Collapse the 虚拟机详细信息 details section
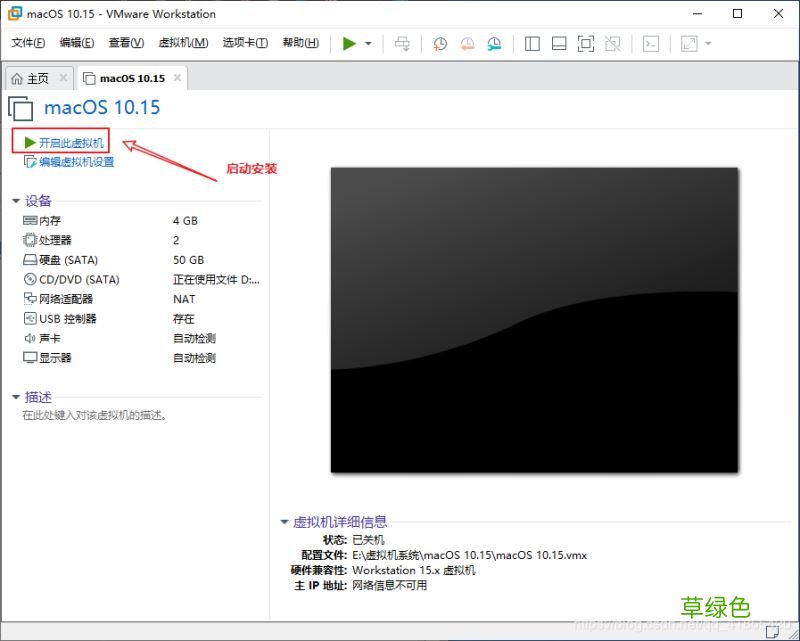800x641 pixels. [x=284, y=520]
